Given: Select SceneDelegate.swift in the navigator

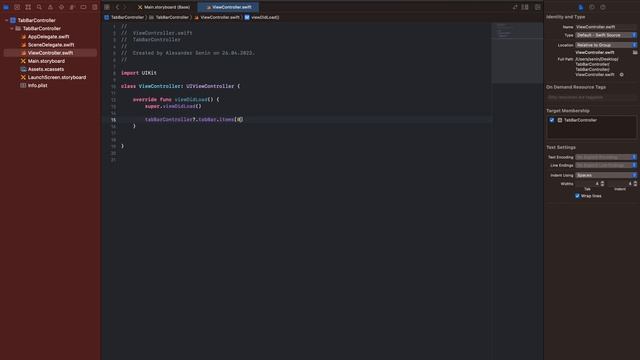Looking at the screenshot, I should 51,44.
